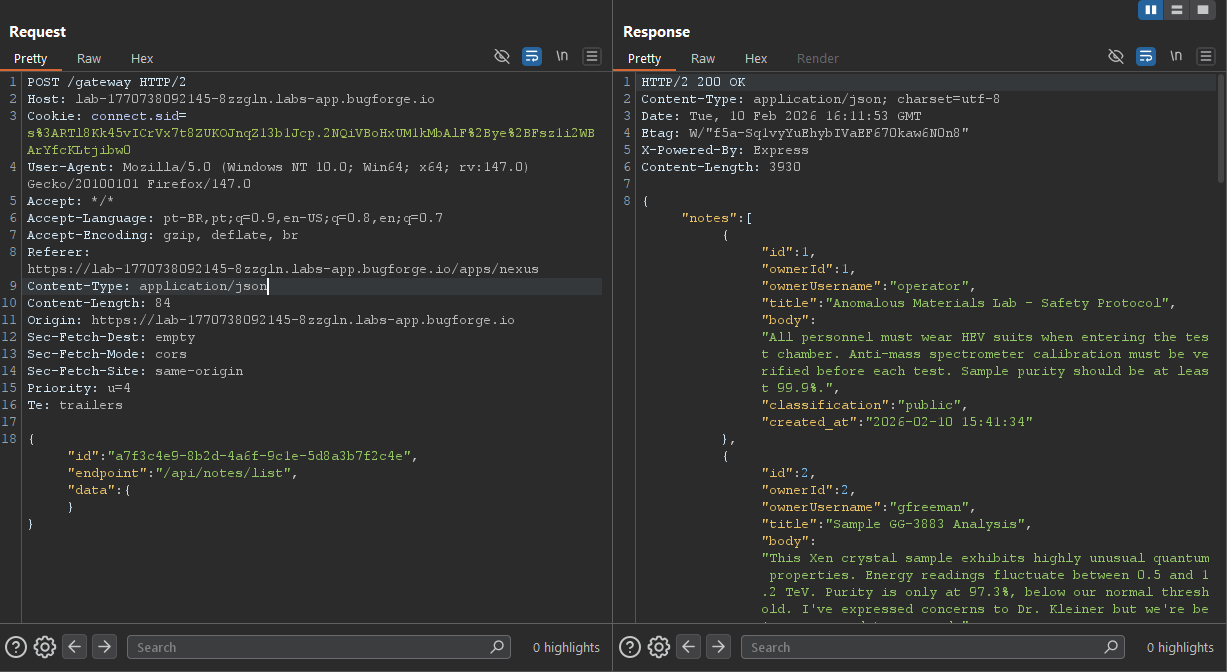
Task: Click the Accept-Language header line
Action: click(235, 218)
